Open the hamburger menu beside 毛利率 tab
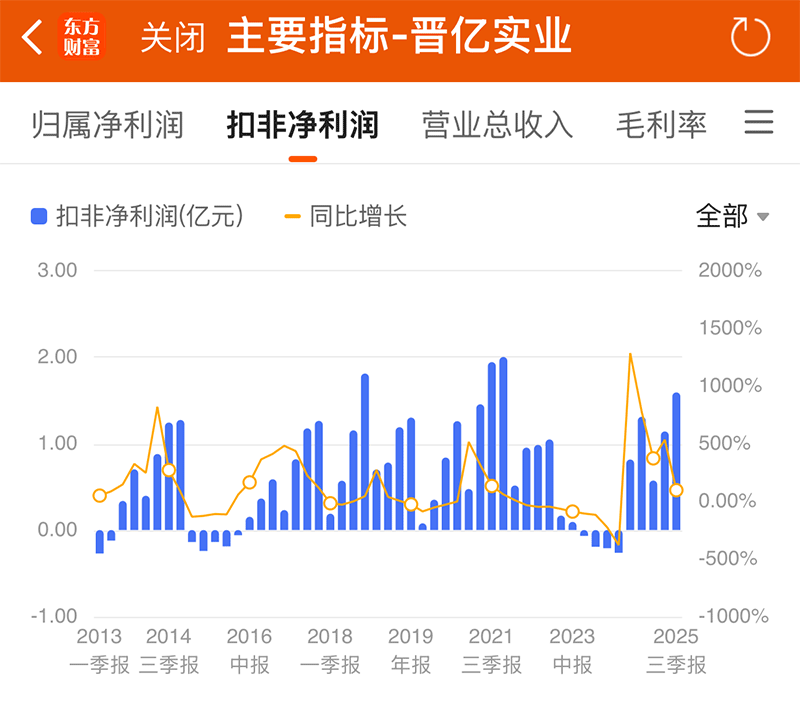The height and width of the screenshot is (702, 800). point(759,123)
